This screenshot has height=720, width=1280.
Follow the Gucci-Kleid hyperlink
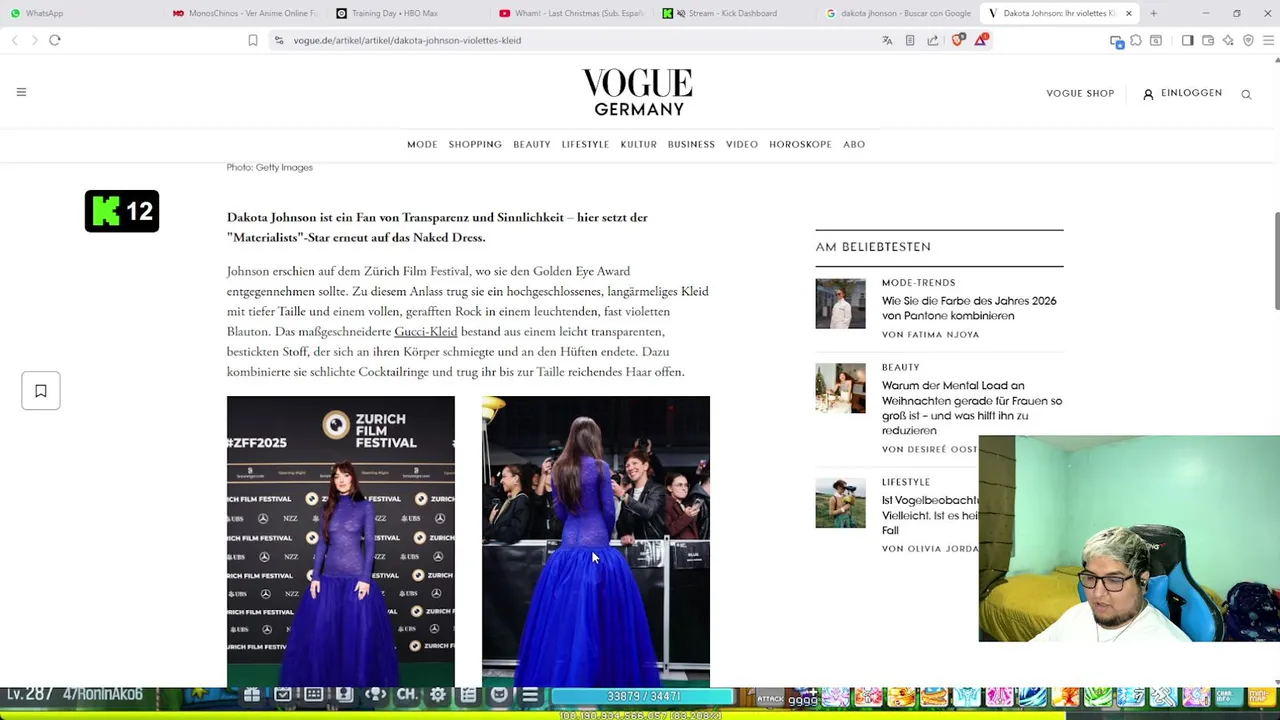425,332
